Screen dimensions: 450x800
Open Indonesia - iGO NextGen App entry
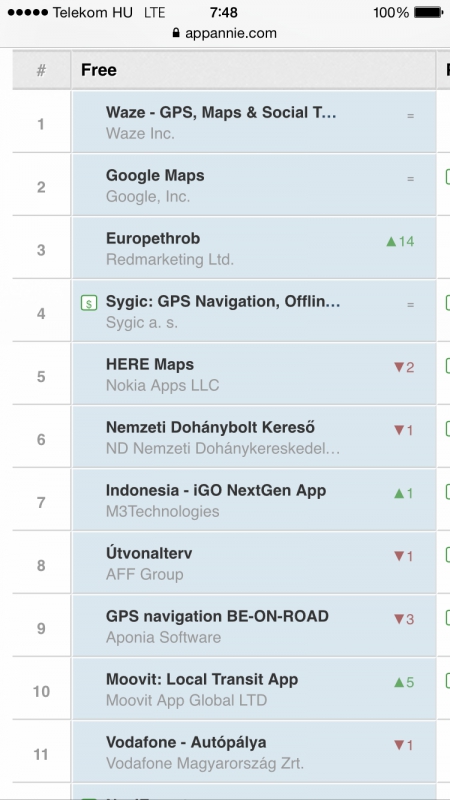coord(216,490)
